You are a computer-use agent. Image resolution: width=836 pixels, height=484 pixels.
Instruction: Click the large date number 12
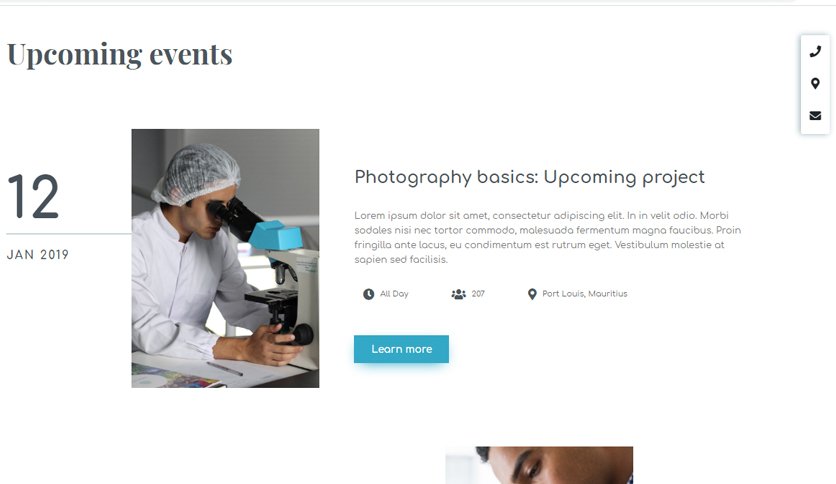tap(33, 197)
